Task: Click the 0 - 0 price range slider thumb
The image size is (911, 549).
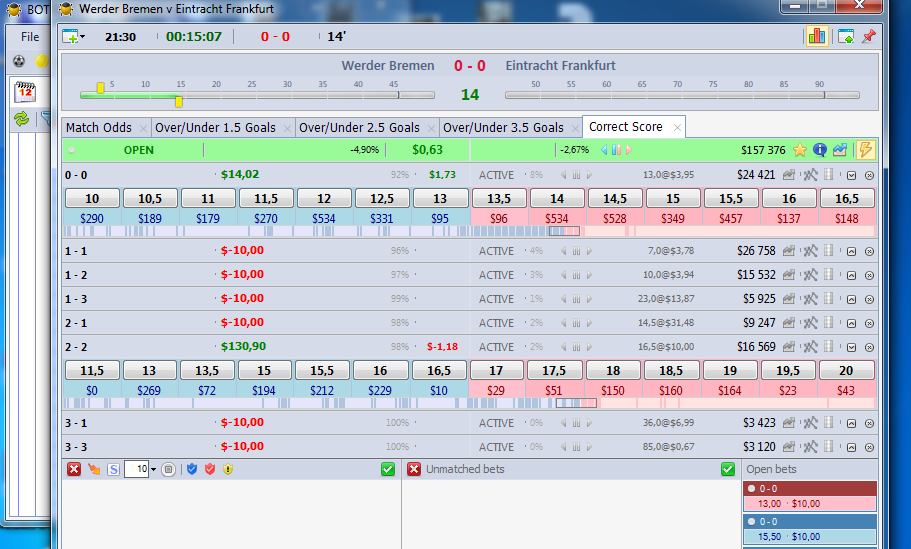Action: [564, 231]
